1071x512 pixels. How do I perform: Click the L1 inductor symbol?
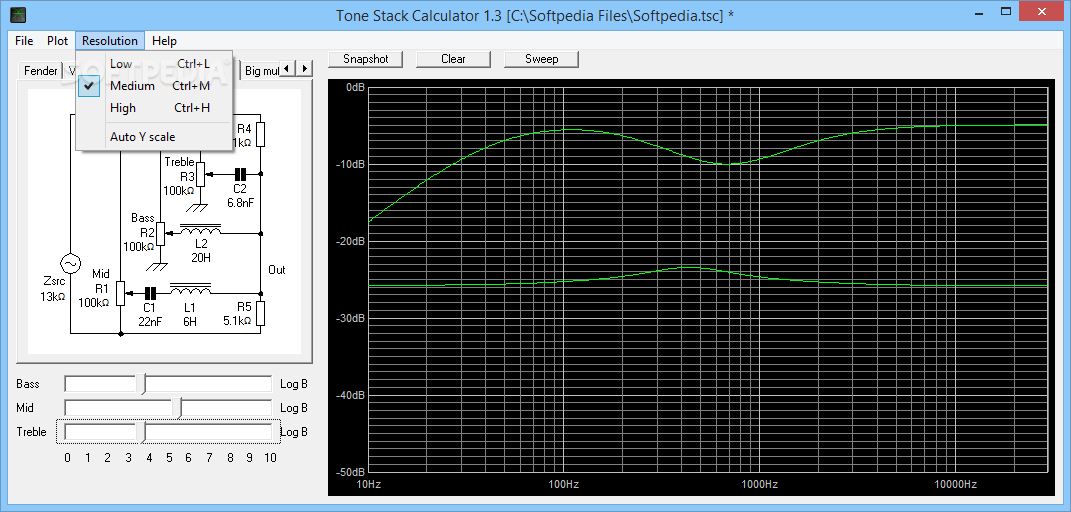pyautogui.click(x=189, y=287)
